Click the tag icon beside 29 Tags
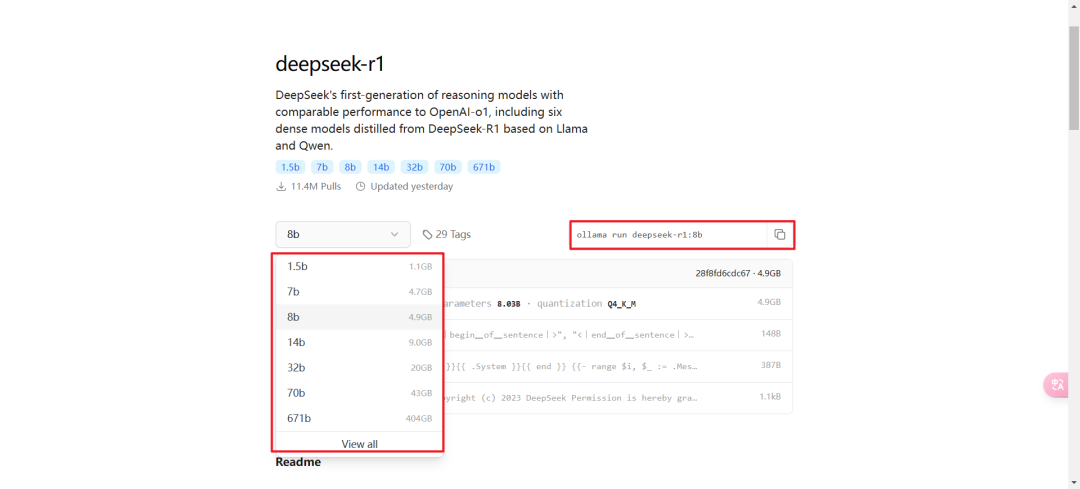The height and width of the screenshot is (489, 1080). [x=427, y=235]
